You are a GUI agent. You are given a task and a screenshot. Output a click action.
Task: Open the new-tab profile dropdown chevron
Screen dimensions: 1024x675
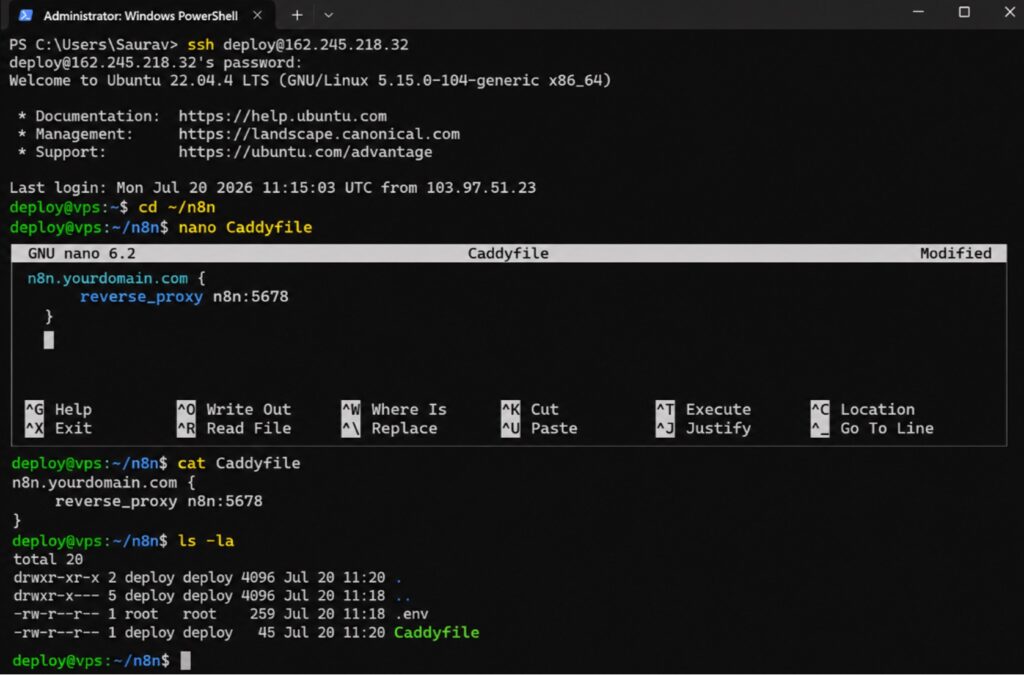[x=328, y=15]
